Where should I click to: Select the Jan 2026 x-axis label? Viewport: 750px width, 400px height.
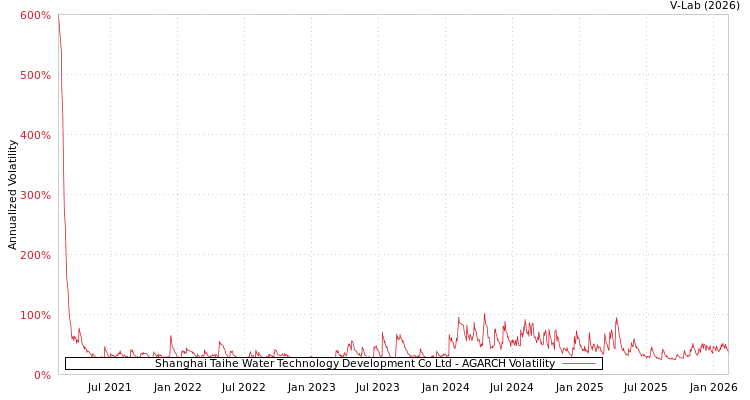point(713,388)
